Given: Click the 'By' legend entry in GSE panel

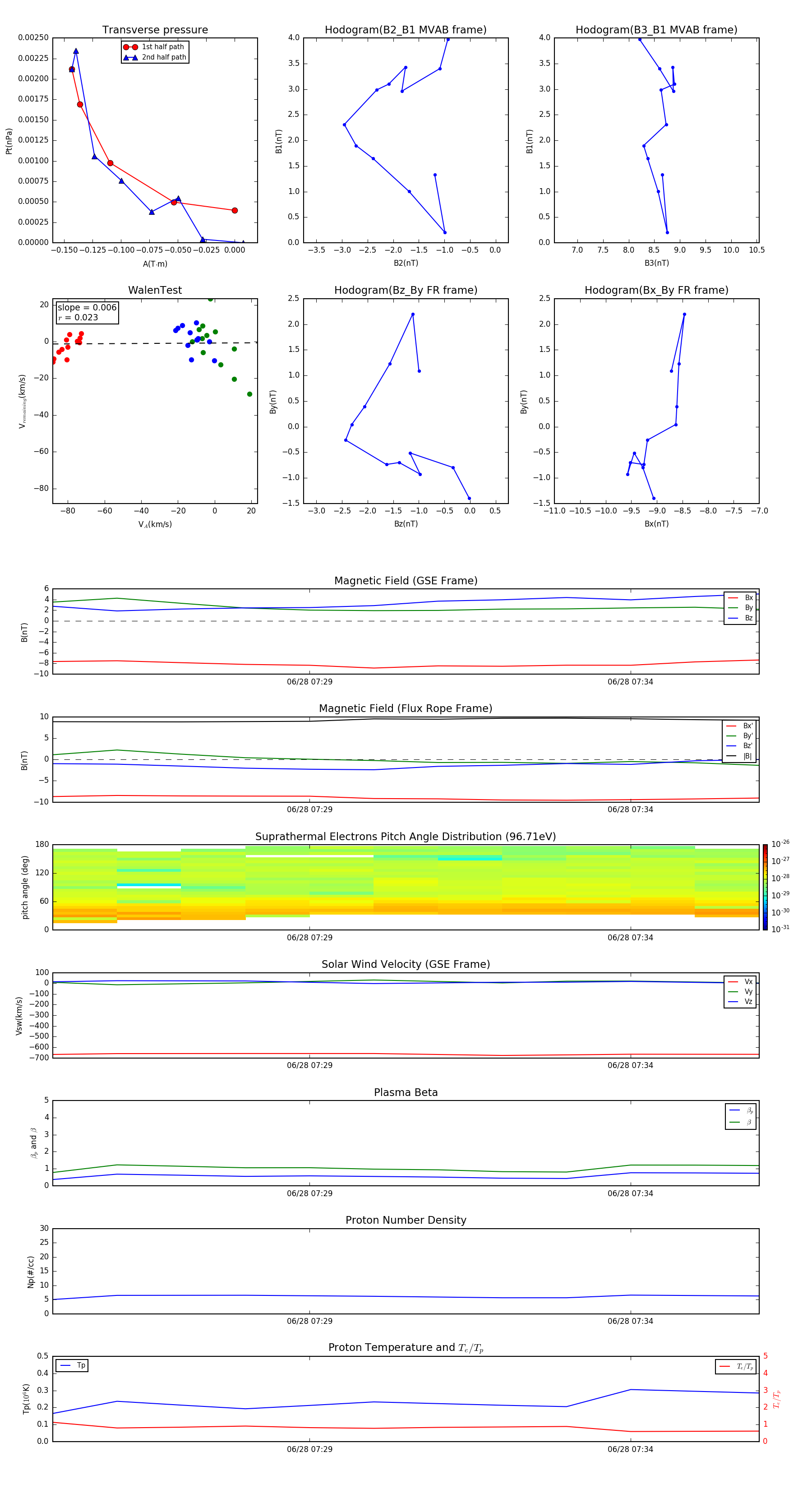Looking at the screenshot, I should point(740,607).
